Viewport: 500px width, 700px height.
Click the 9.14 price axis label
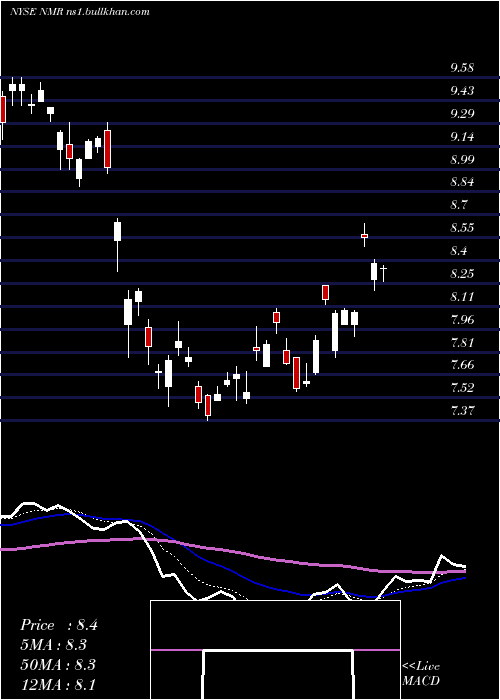click(x=462, y=137)
